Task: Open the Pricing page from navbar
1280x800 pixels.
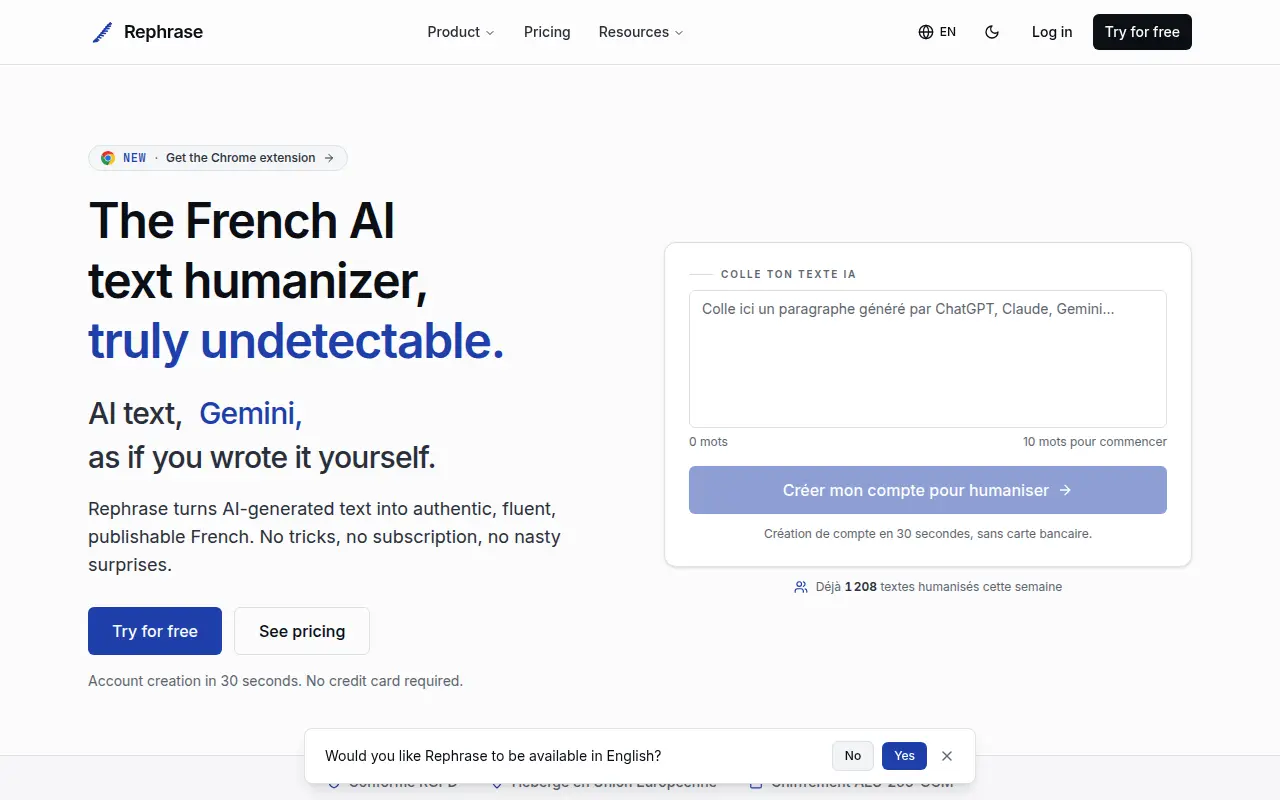Action: 547,32
